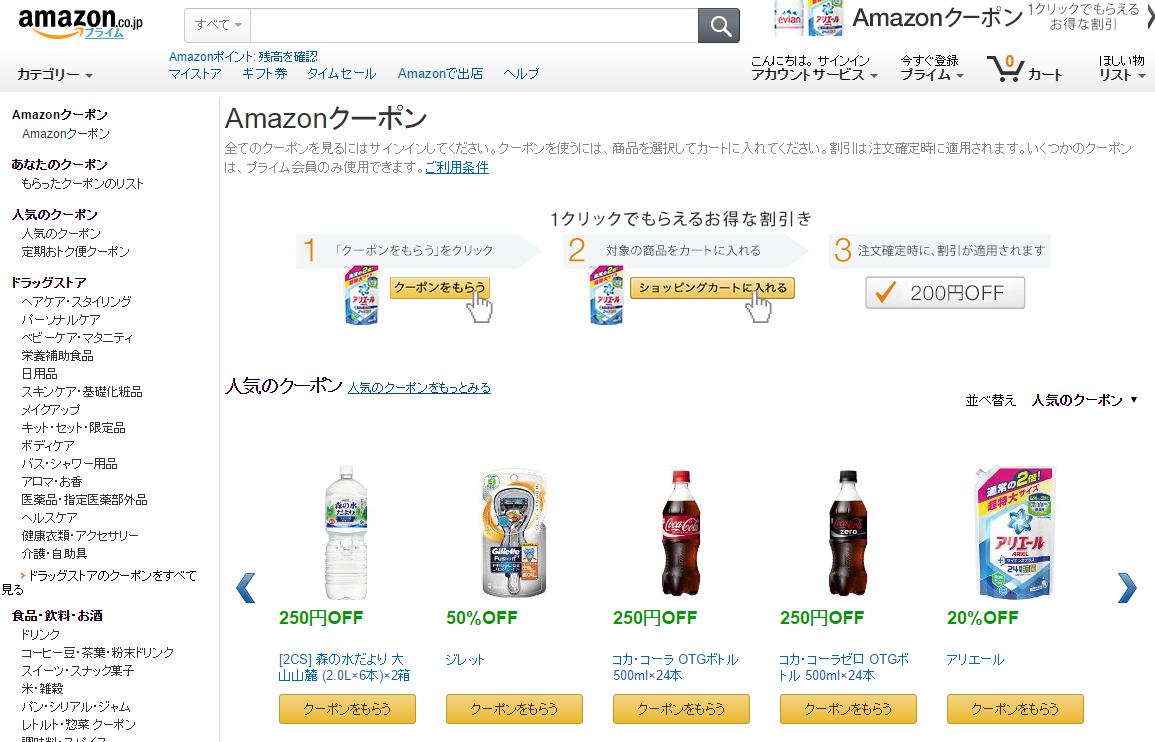This screenshot has height=742, width=1155.
Task: Open the すべて search category dropdown
Action: (x=218, y=26)
